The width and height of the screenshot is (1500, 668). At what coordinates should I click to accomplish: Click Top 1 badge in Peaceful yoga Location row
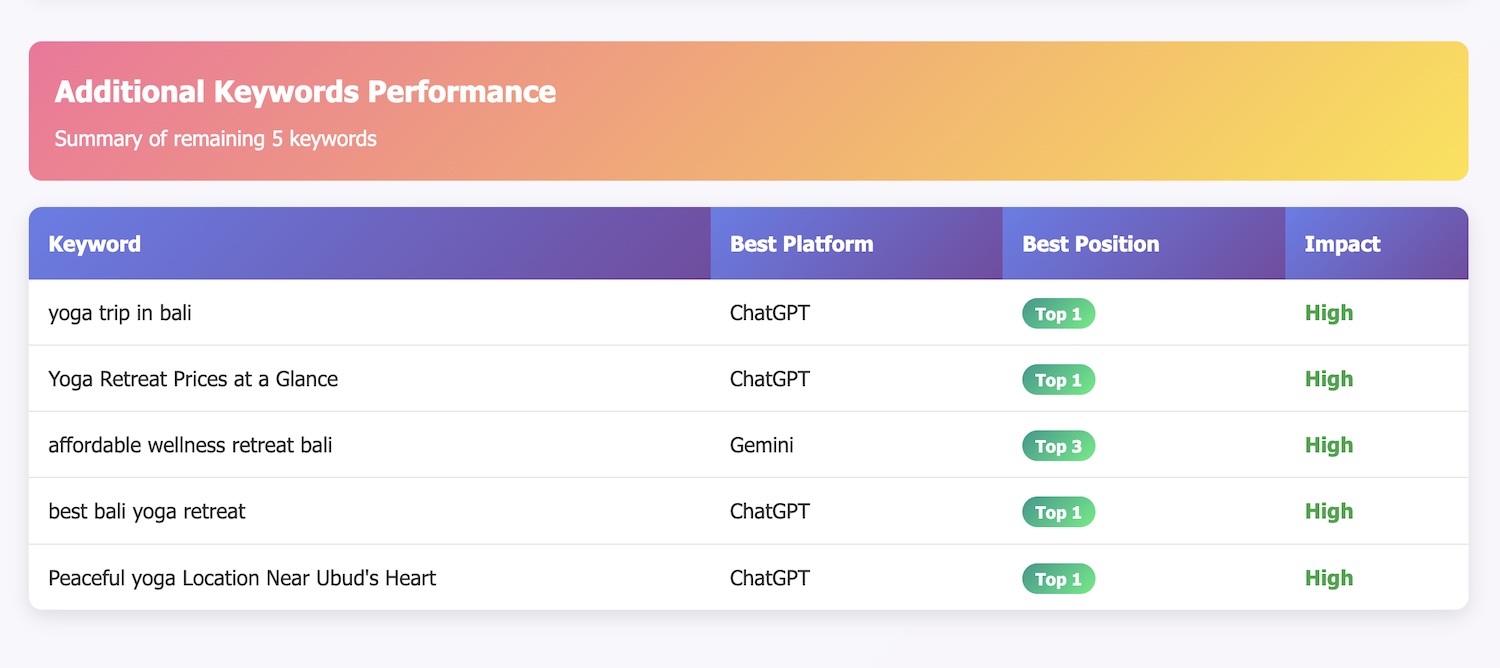1058,579
